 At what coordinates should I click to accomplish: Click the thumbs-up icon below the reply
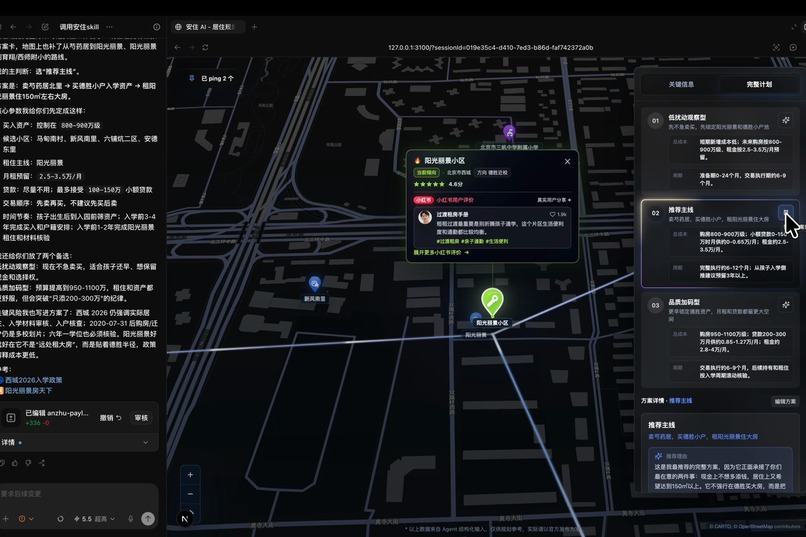click(x=15, y=463)
